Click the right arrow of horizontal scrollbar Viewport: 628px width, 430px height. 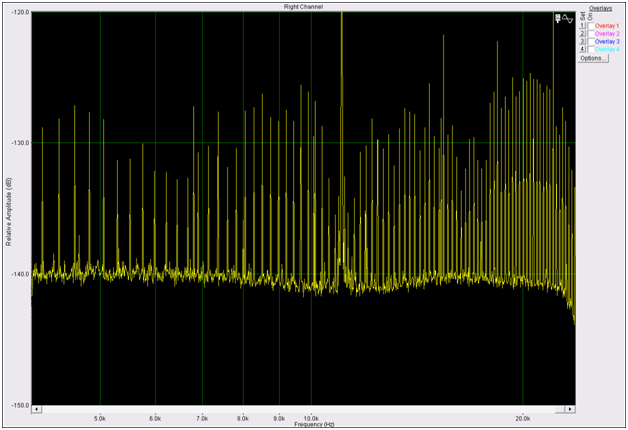point(570,409)
